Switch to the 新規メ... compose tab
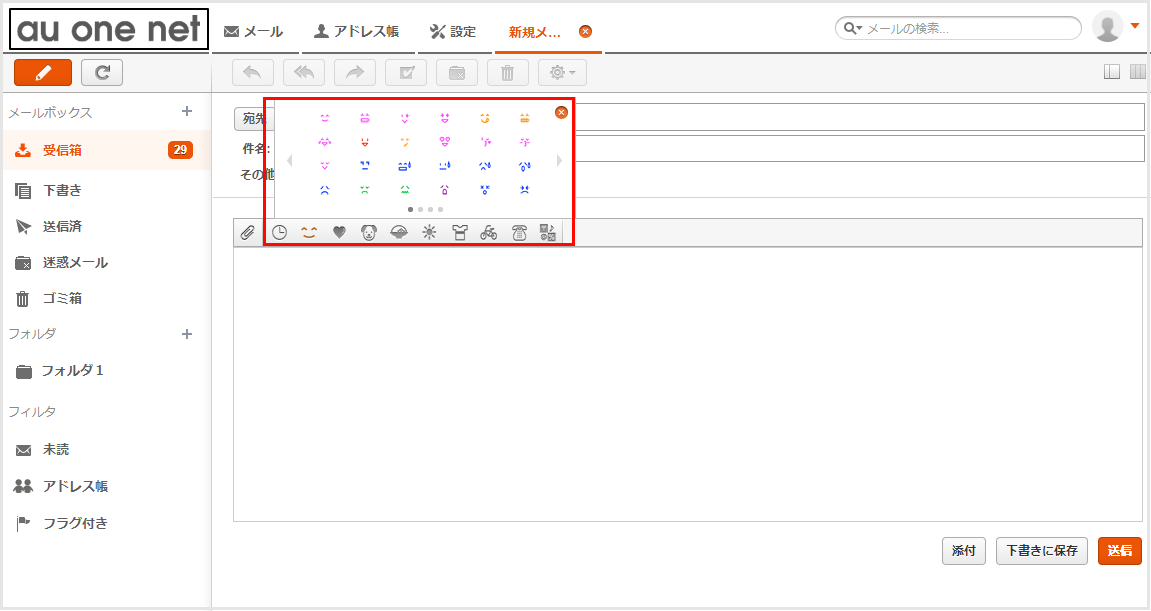The width and height of the screenshot is (1151, 611). click(534, 32)
